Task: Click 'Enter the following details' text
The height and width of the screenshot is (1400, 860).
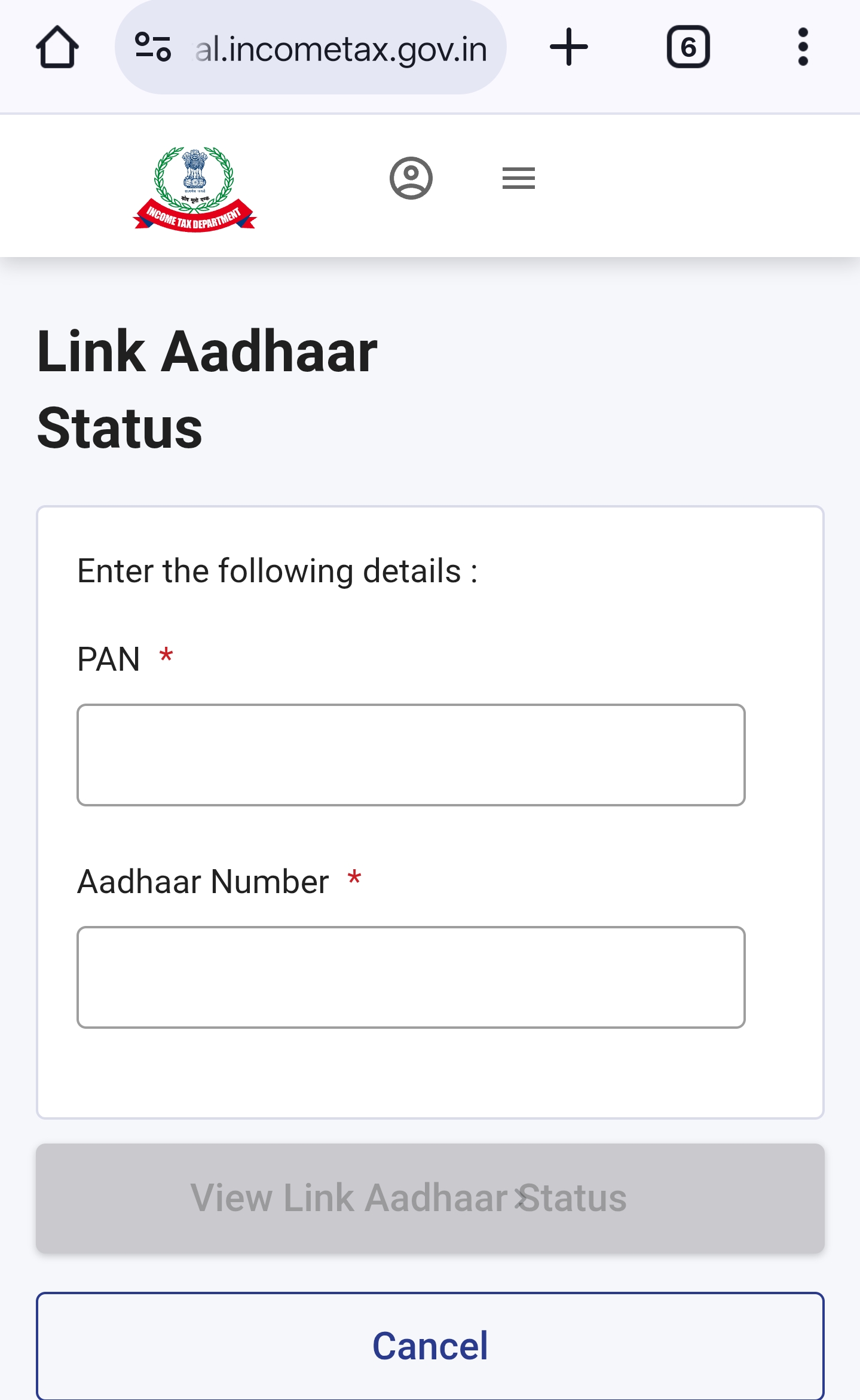Action: [x=277, y=571]
